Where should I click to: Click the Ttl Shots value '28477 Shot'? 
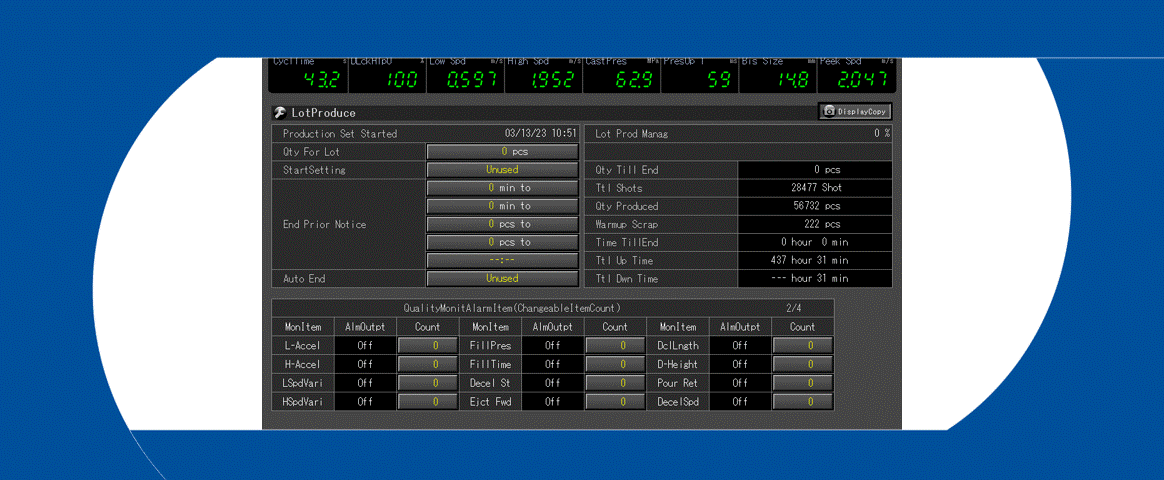coord(815,188)
